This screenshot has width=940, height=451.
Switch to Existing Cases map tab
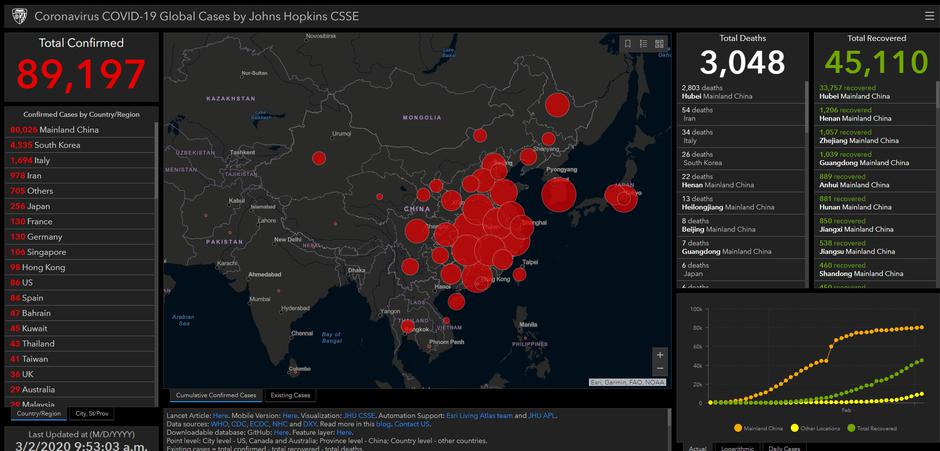pos(290,395)
